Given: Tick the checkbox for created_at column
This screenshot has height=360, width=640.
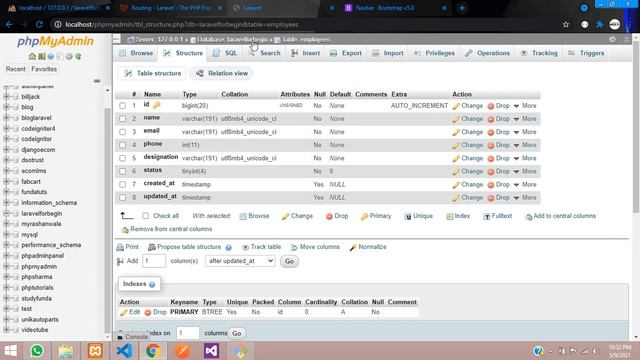Looking at the screenshot, I should click(122, 184).
